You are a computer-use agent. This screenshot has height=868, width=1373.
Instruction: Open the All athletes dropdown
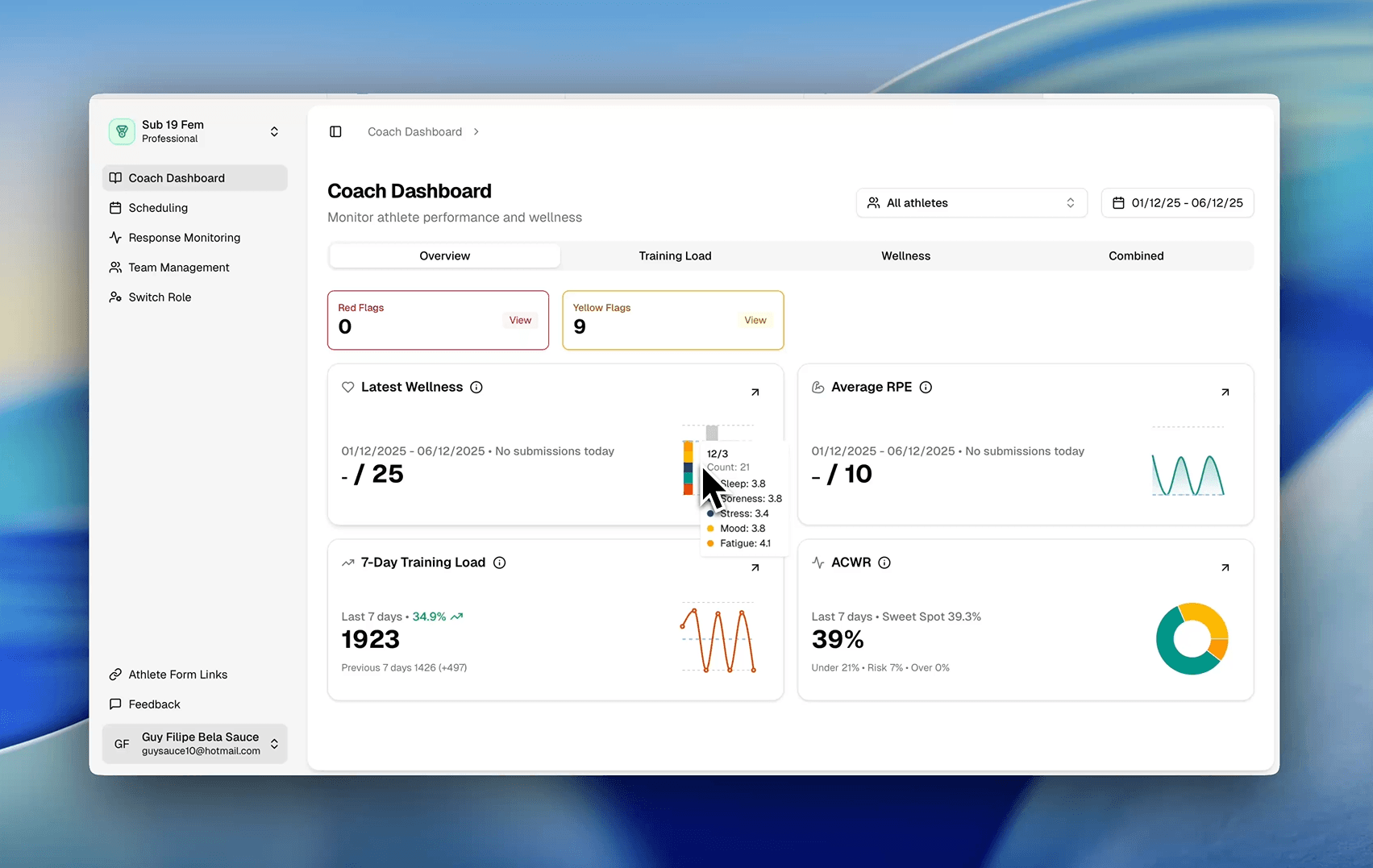[x=971, y=203]
